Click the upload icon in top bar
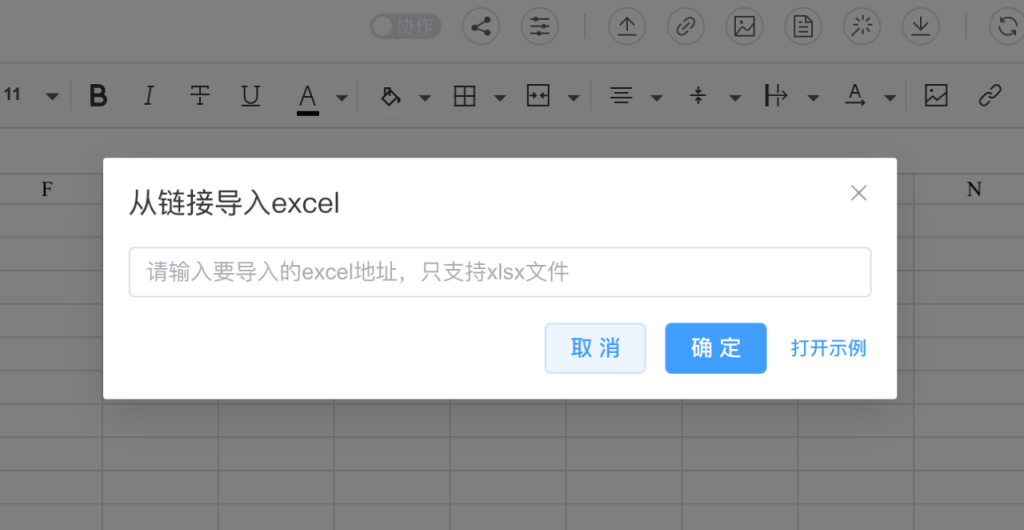This screenshot has width=1024, height=530. [x=627, y=27]
